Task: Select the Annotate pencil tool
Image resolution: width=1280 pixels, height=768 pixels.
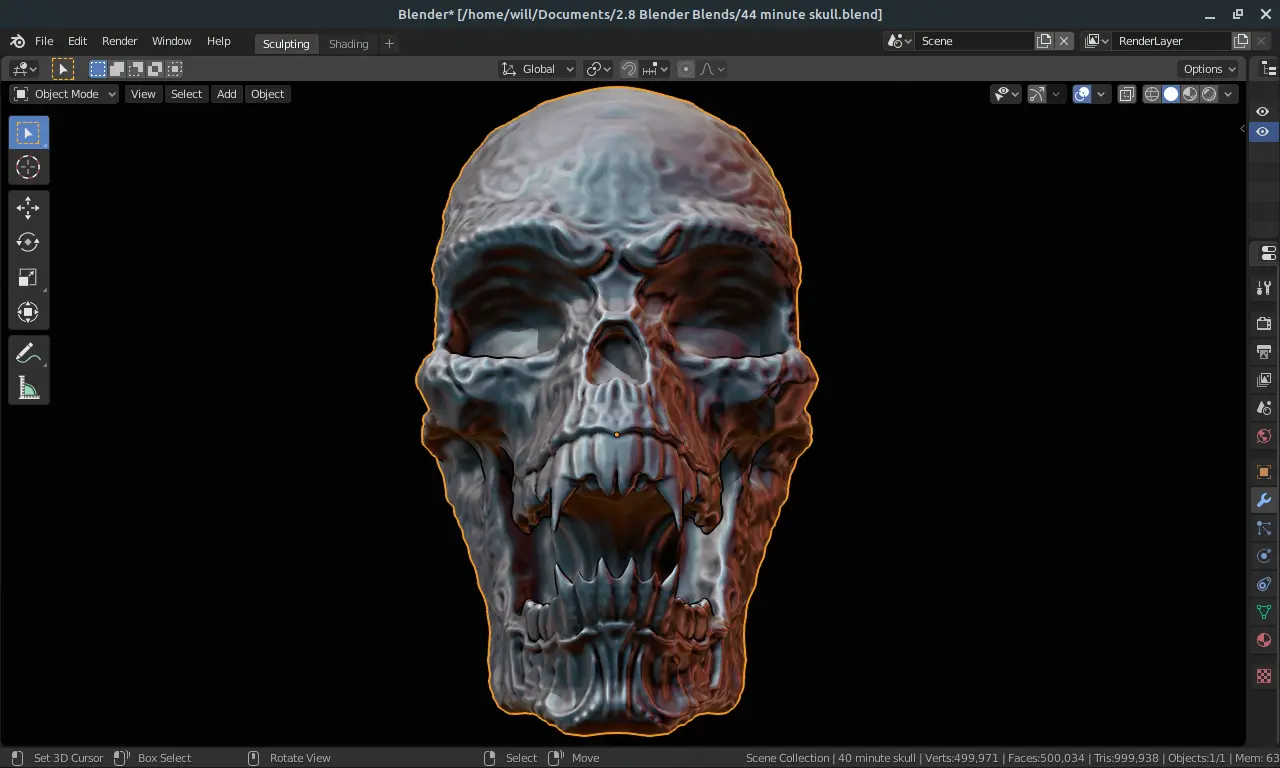Action: [28, 354]
